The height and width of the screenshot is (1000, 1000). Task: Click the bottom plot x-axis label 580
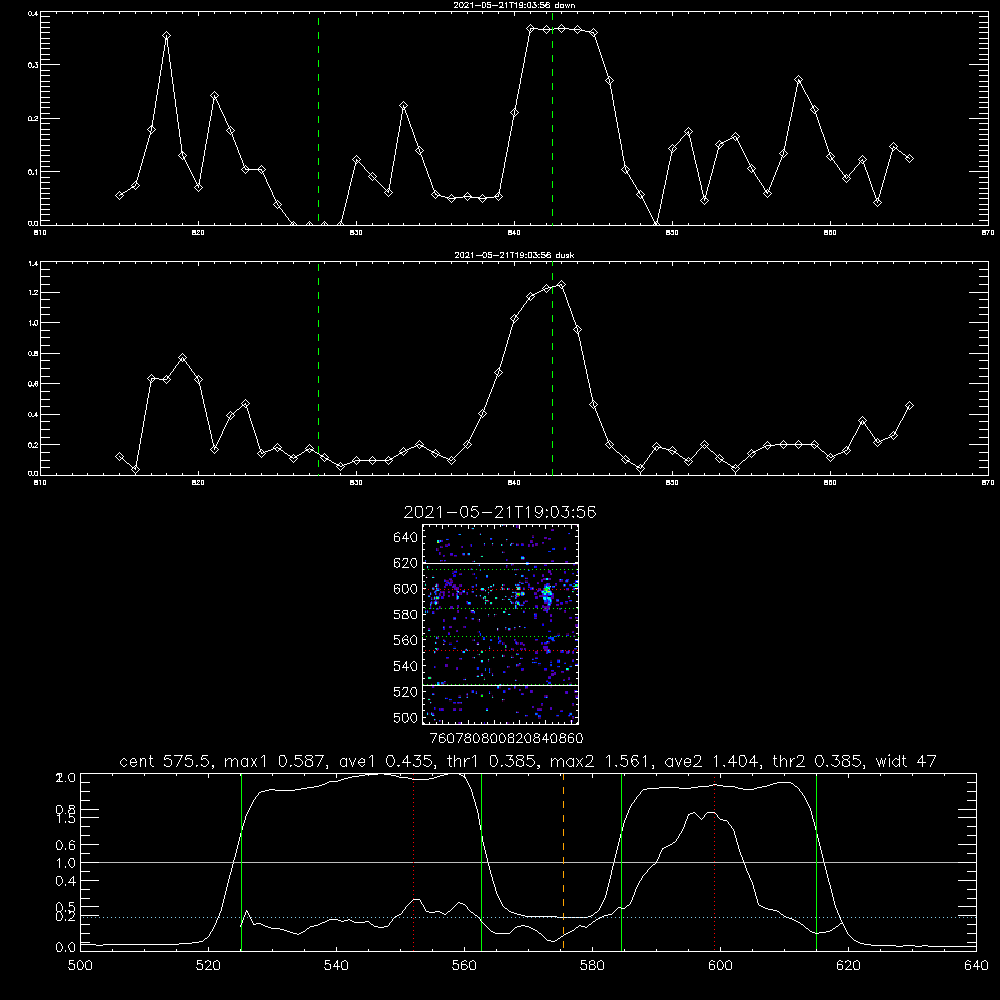click(592, 966)
